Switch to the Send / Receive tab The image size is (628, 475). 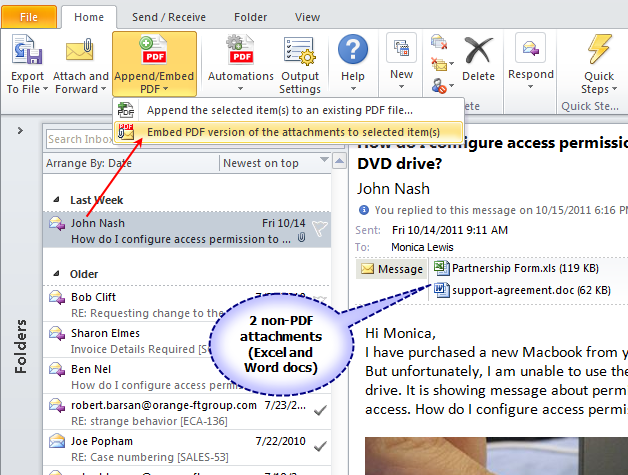[x=169, y=17]
